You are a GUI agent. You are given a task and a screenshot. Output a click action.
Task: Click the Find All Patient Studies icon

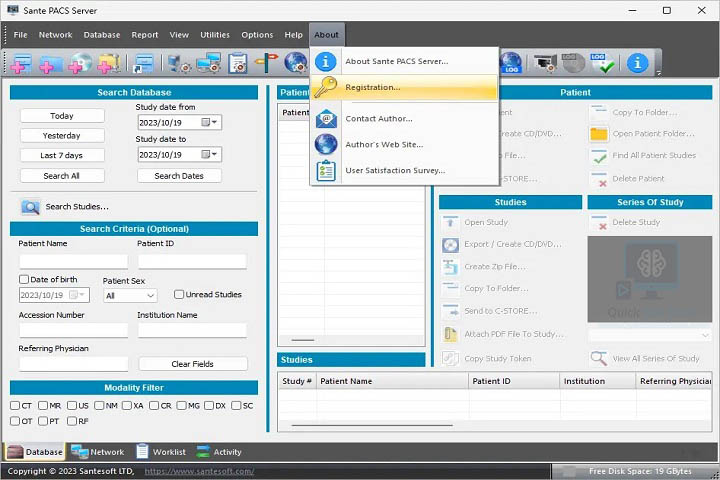point(599,156)
